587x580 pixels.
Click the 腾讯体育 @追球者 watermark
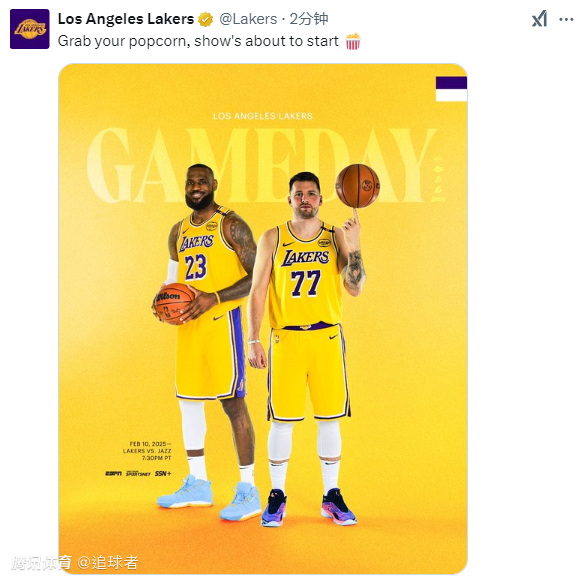point(75,563)
